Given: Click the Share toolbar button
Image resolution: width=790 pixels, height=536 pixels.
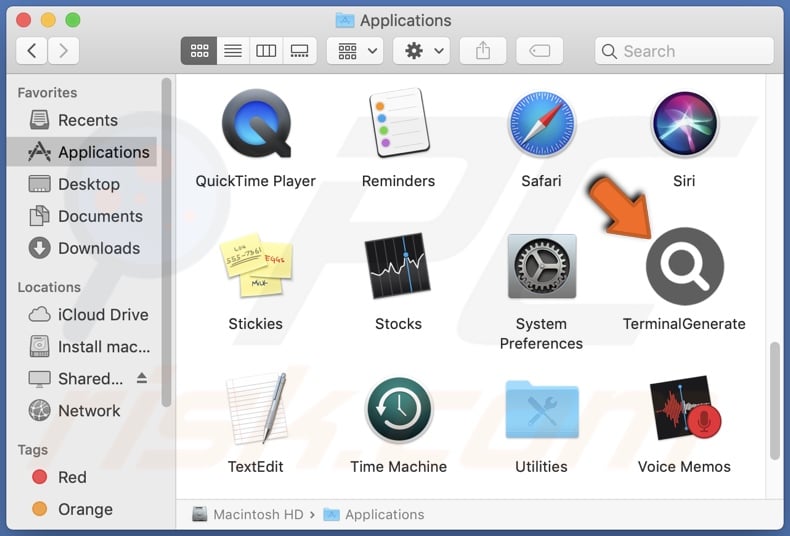Looking at the screenshot, I should [483, 51].
